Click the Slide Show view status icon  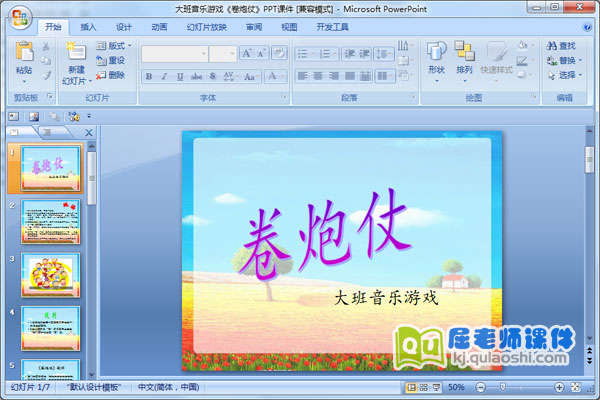coord(436,387)
